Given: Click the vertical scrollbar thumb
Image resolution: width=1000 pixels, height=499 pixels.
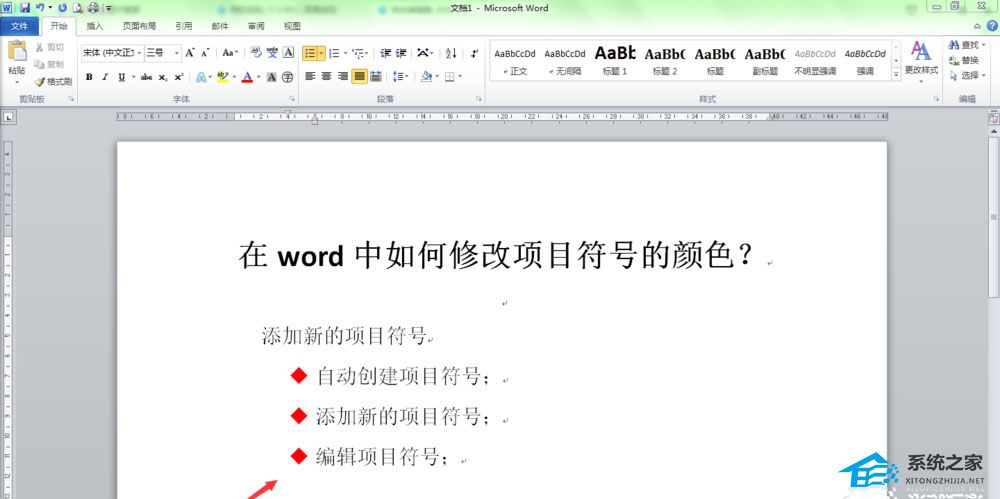Looking at the screenshot, I should point(994,216).
